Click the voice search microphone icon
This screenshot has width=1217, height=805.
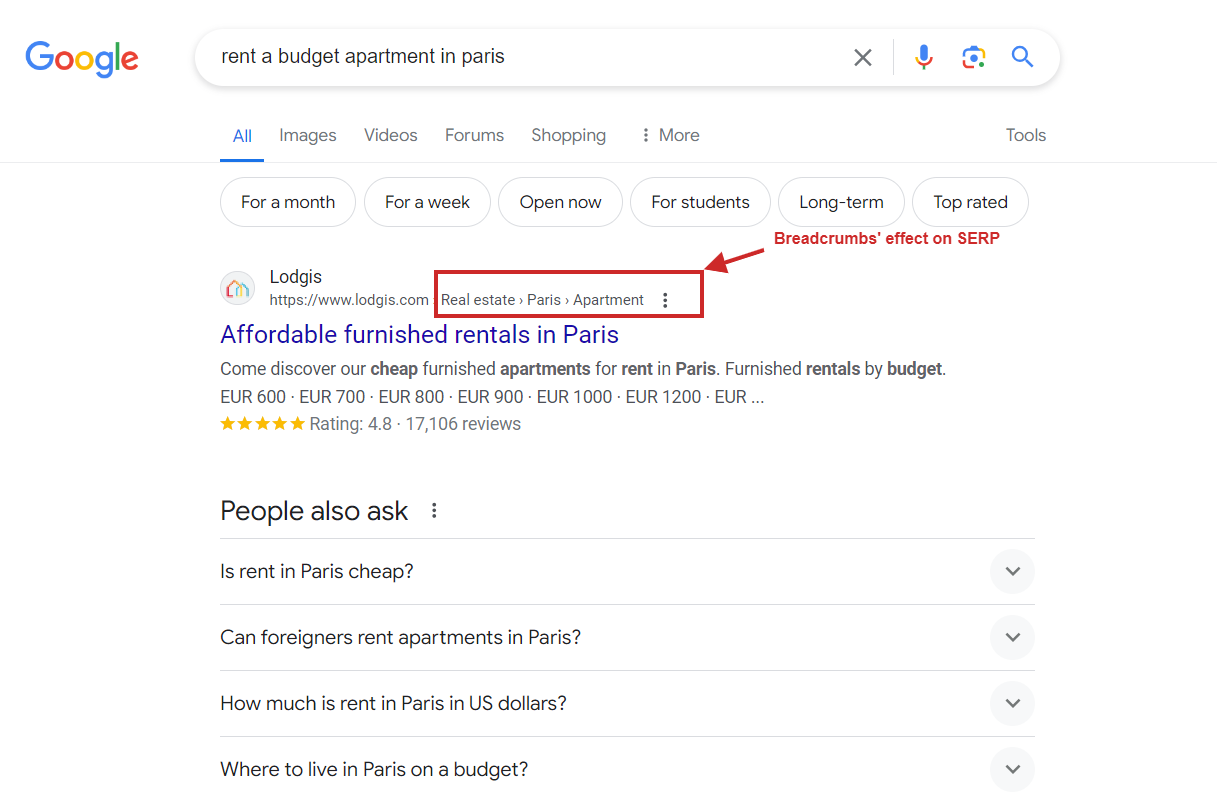(x=923, y=57)
